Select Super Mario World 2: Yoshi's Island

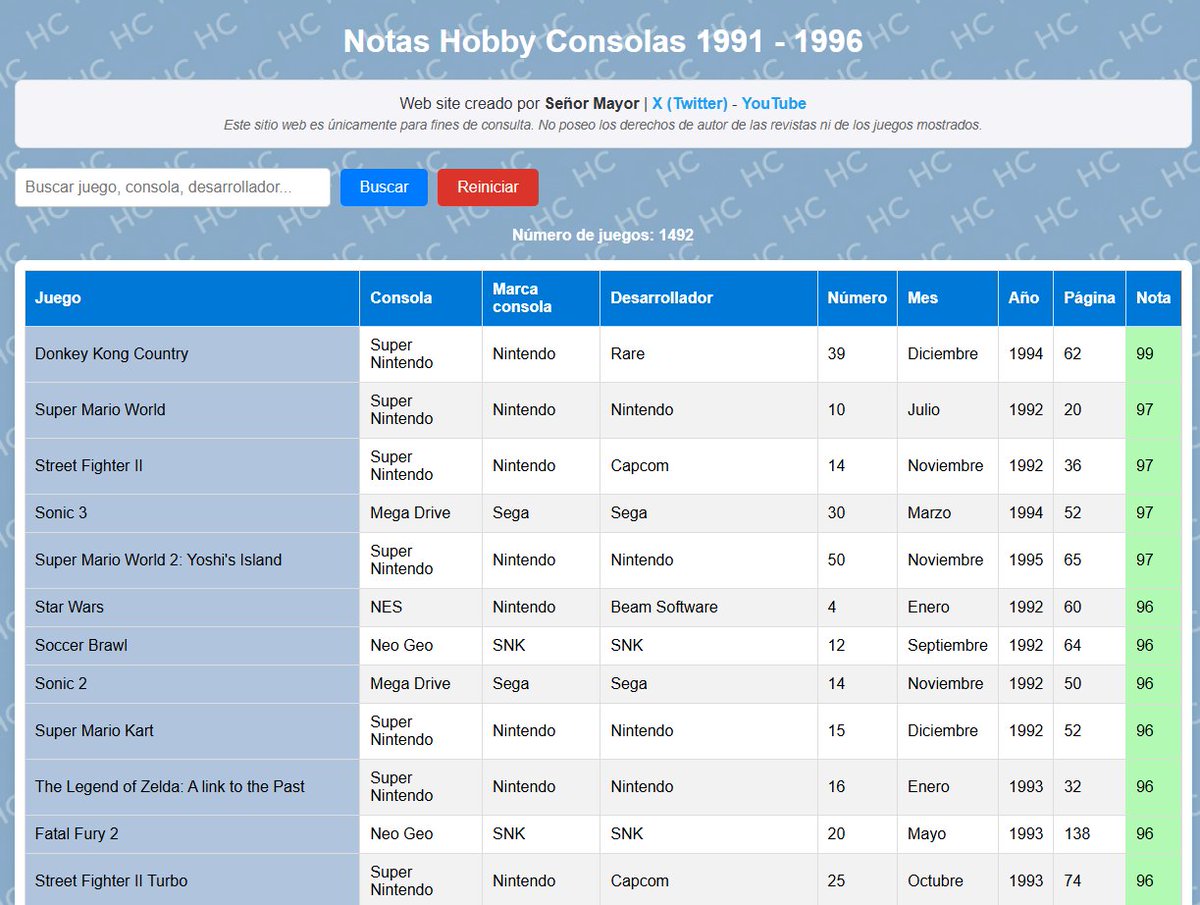(x=192, y=560)
